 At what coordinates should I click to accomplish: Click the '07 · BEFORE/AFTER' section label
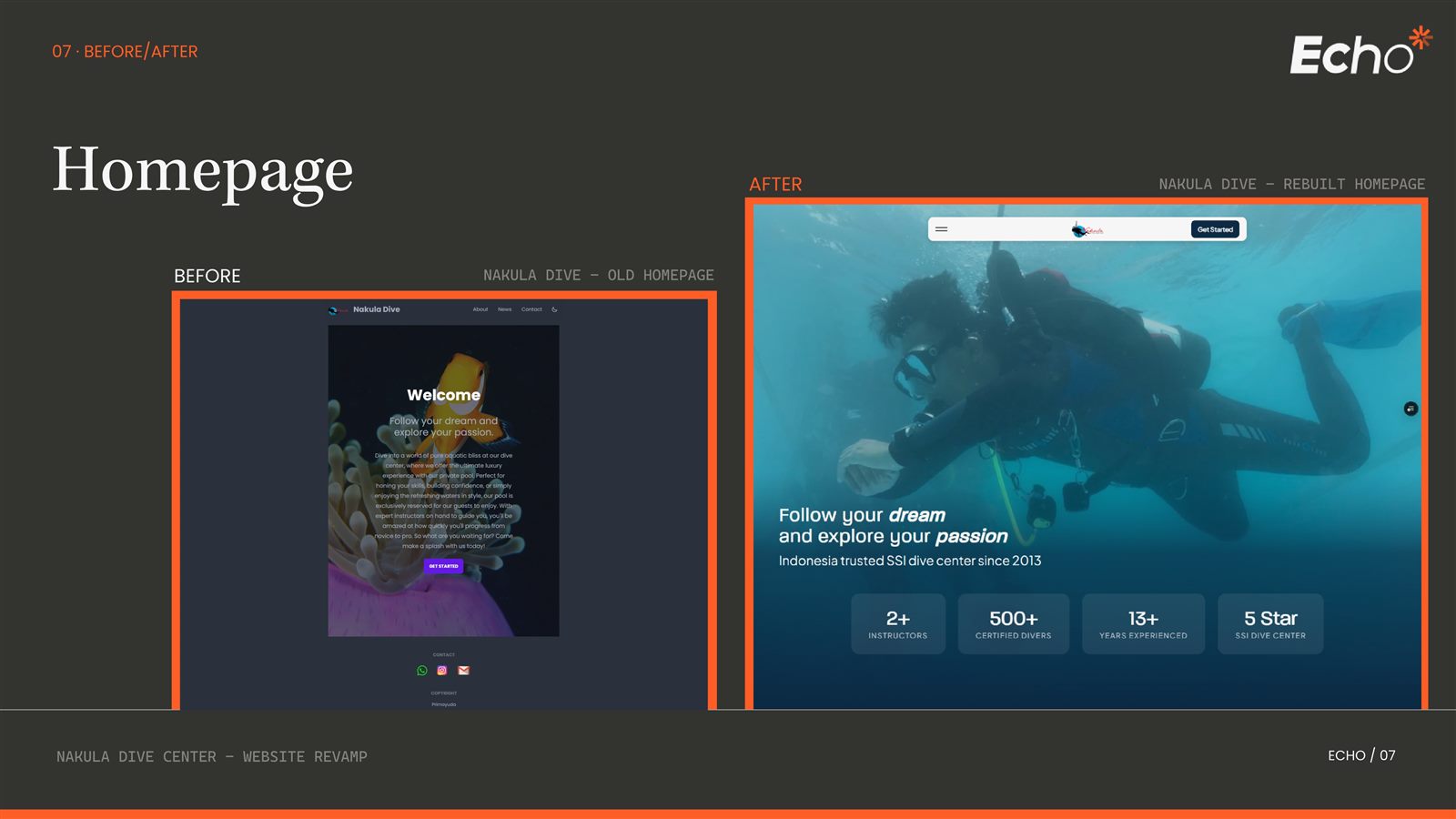pos(125,52)
